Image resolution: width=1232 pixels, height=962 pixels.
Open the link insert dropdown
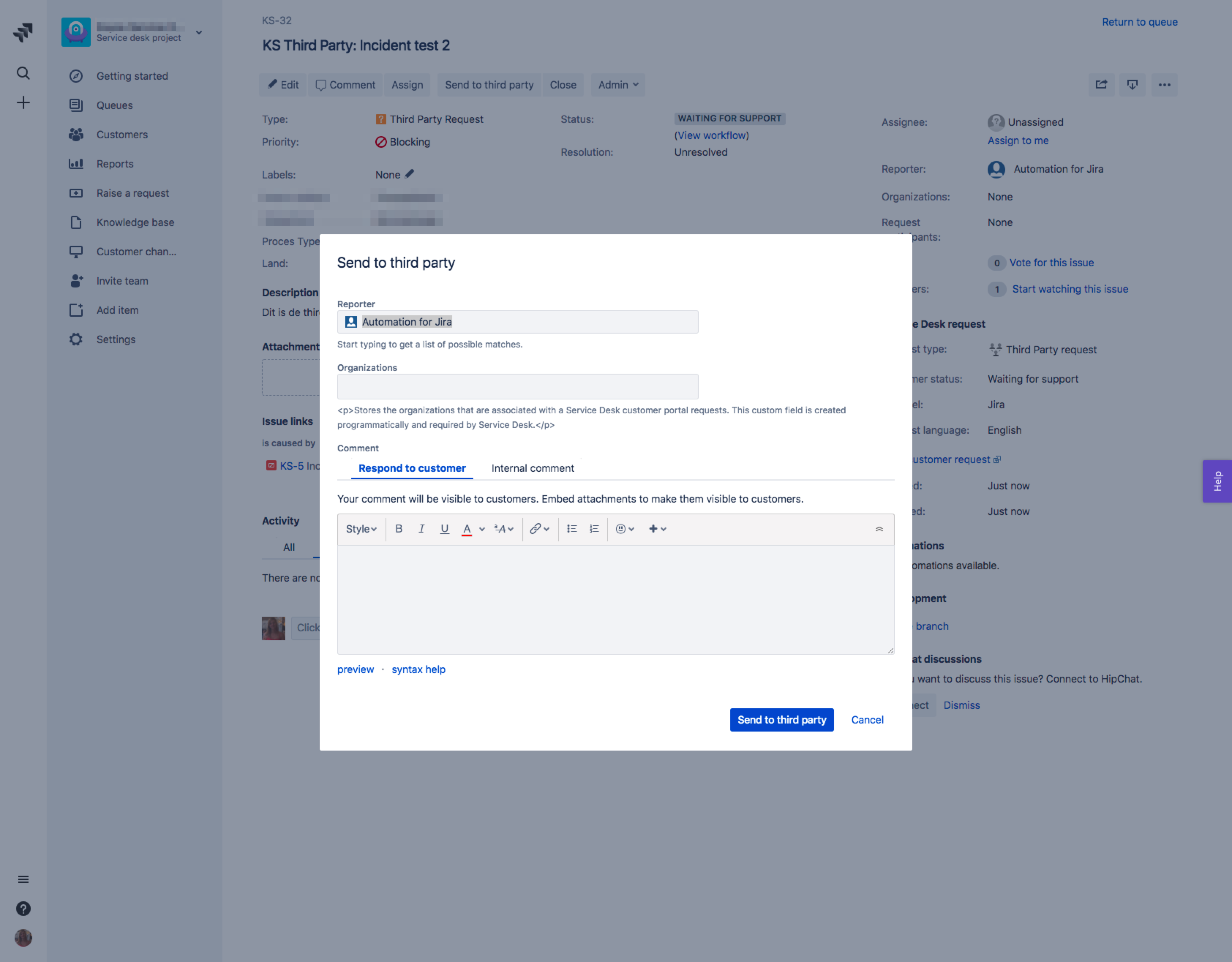tap(539, 529)
